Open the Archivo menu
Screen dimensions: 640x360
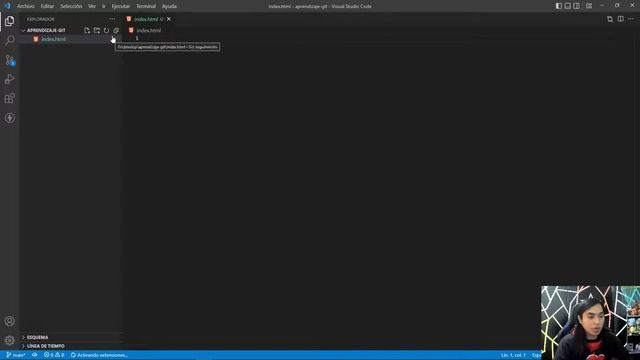(26, 6)
